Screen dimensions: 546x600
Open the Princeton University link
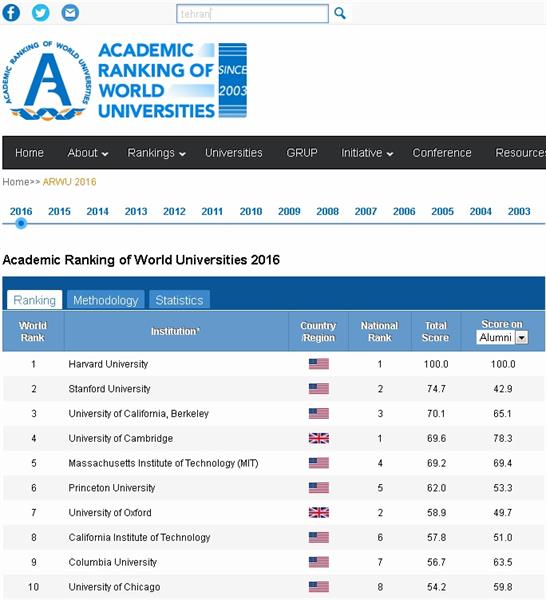click(x=112, y=488)
